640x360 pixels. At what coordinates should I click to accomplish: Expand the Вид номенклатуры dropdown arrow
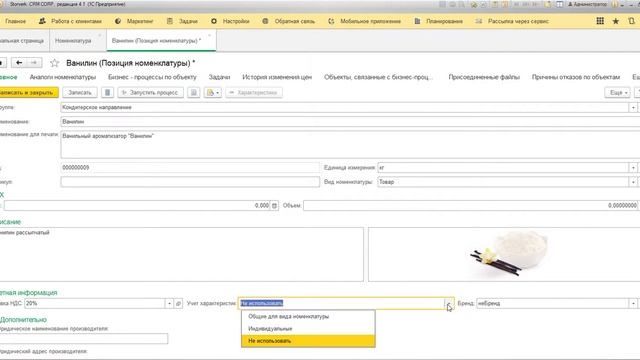pos(633,182)
